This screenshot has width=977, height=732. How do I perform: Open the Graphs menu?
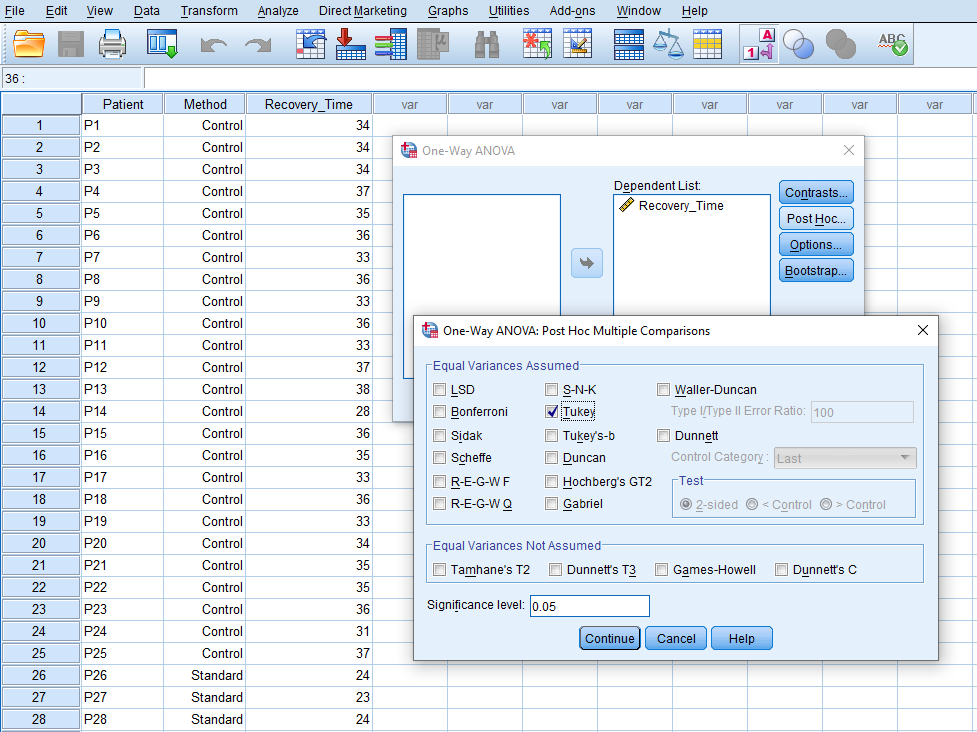coord(448,11)
